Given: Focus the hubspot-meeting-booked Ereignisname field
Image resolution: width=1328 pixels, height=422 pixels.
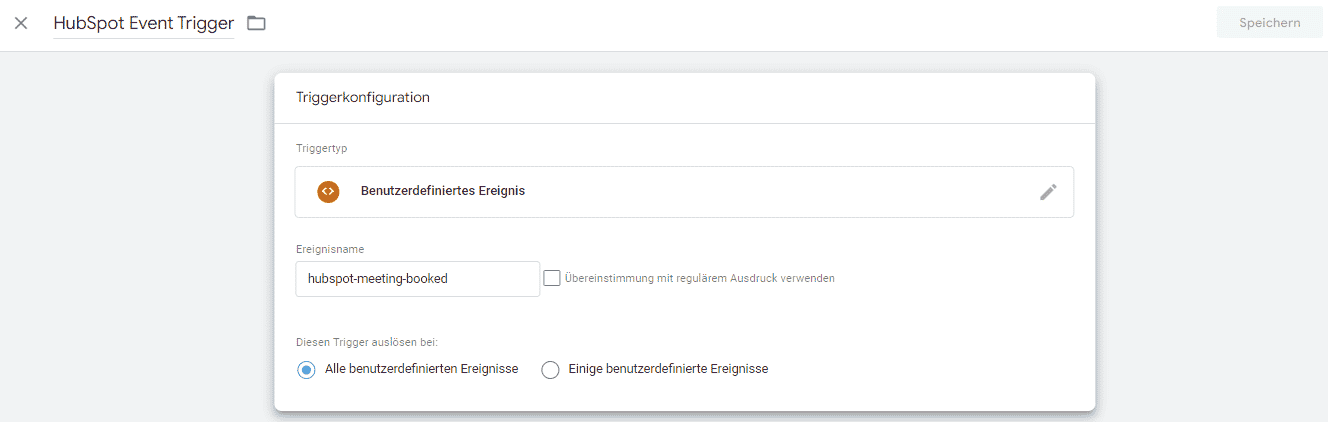Looking at the screenshot, I should [x=418, y=279].
